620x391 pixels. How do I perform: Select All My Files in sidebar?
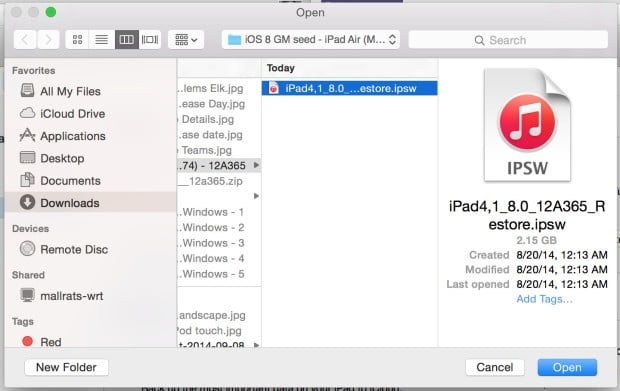[x=91, y=91]
